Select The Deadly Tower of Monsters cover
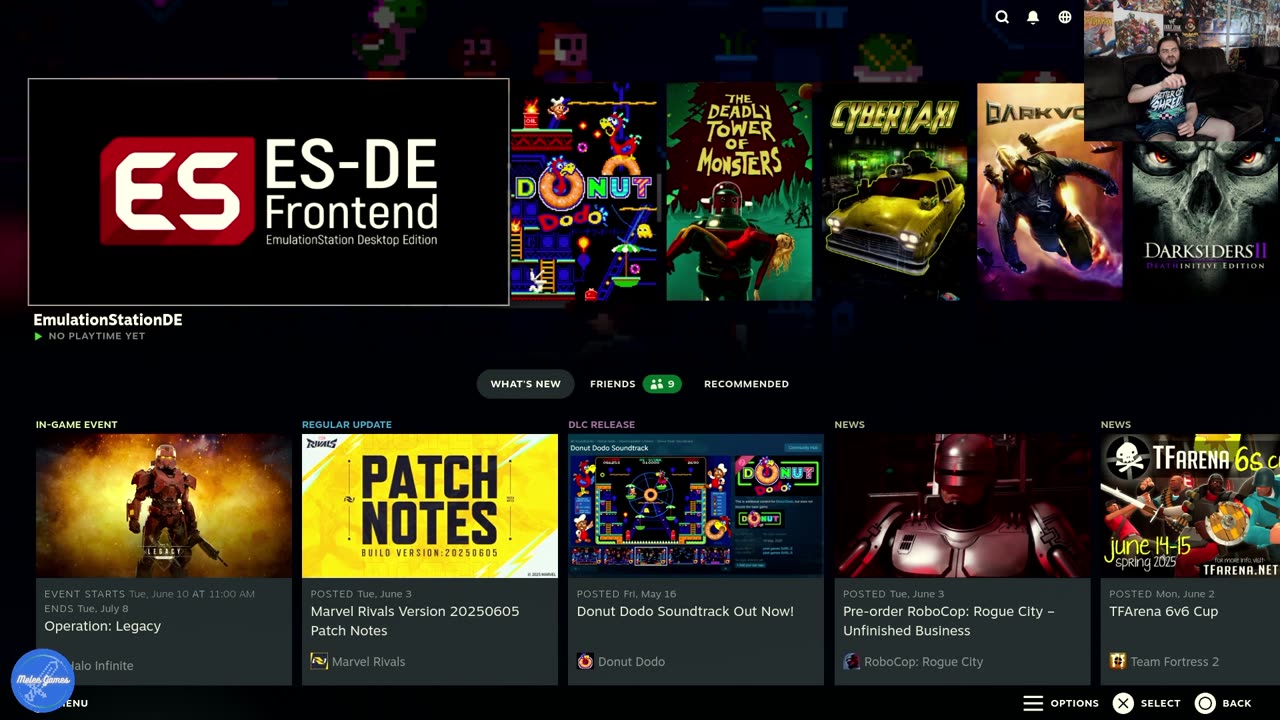This screenshot has width=1280, height=720. click(x=739, y=191)
